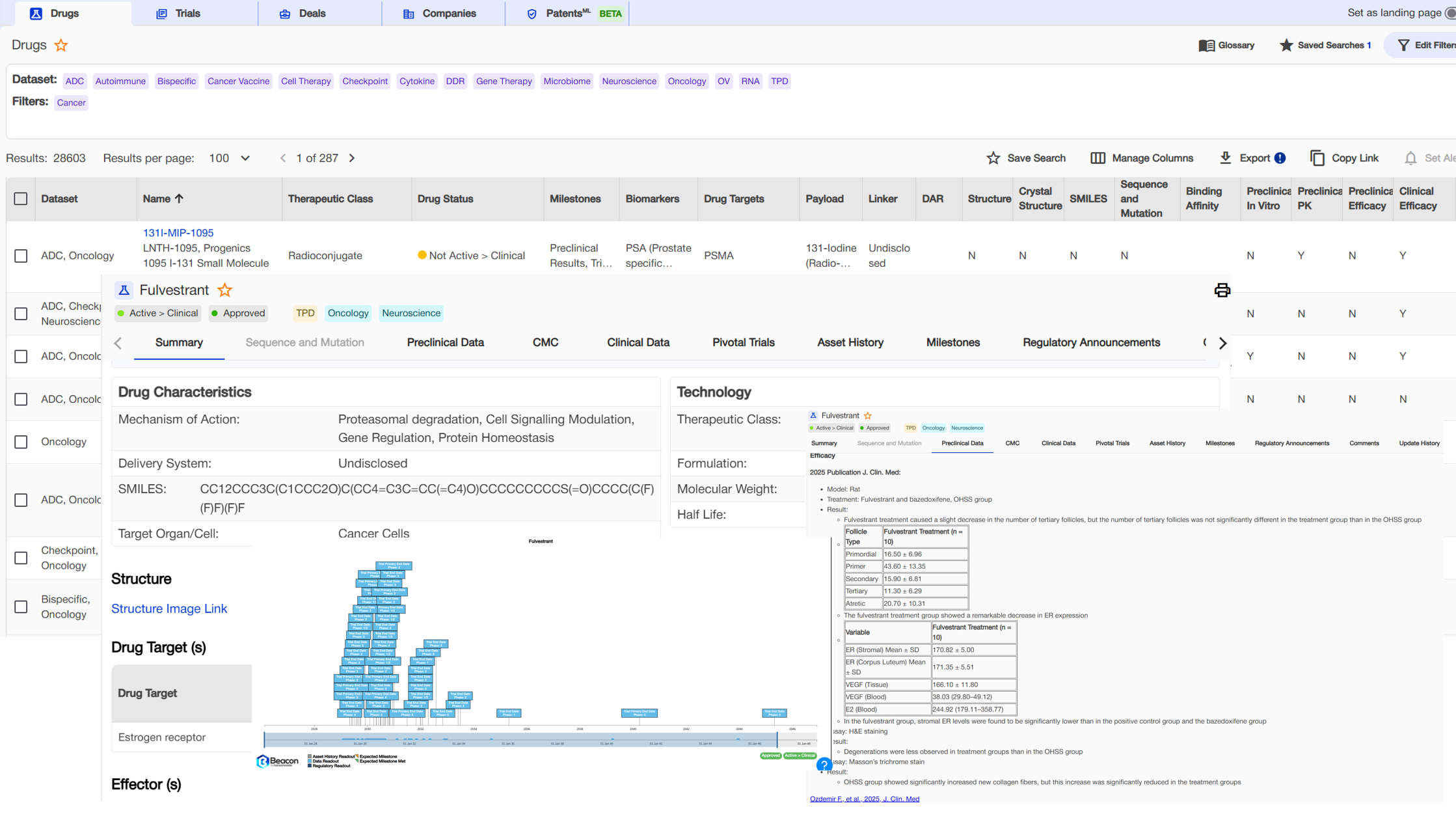1456x816 pixels.
Task: Open the 131I-MIP-1095 drug link
Action: pyautogui.click(x=178, y=233)
